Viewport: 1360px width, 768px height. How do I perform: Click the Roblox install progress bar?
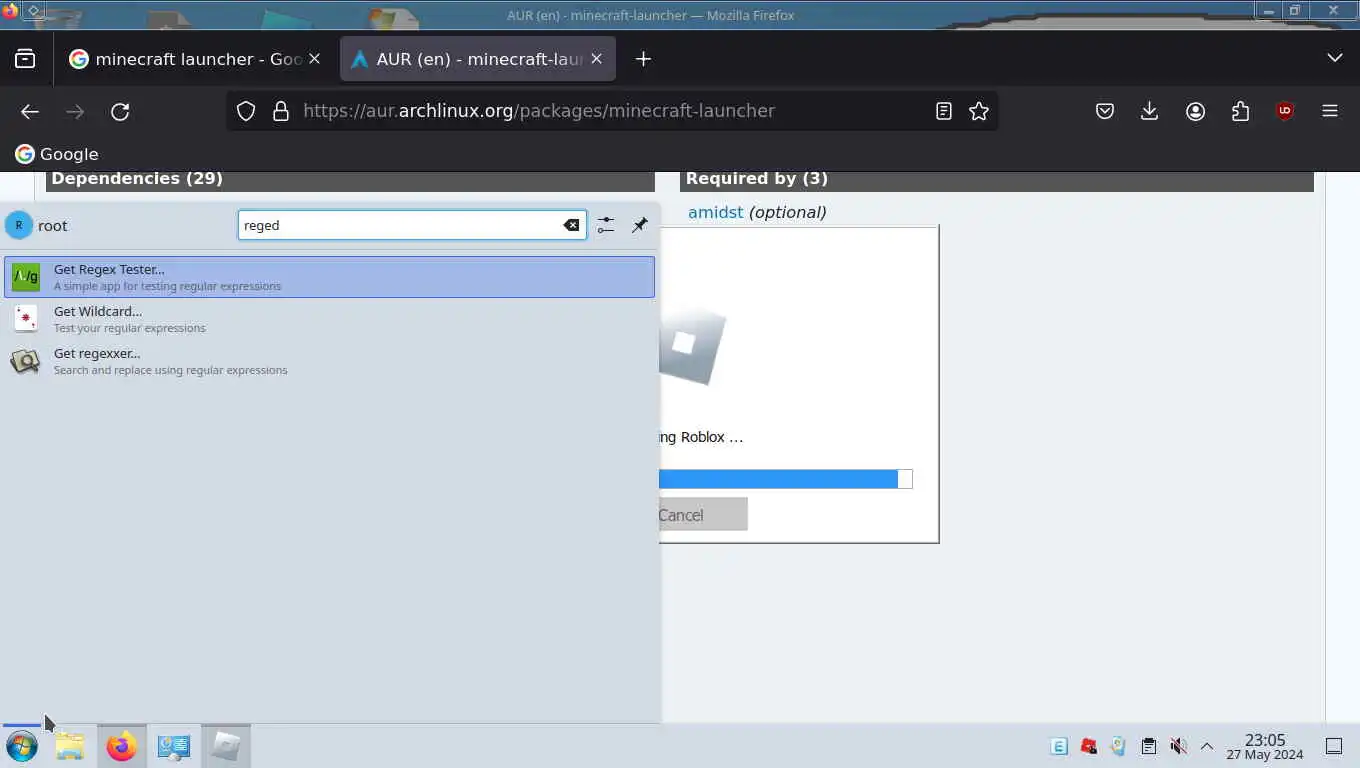785,479
